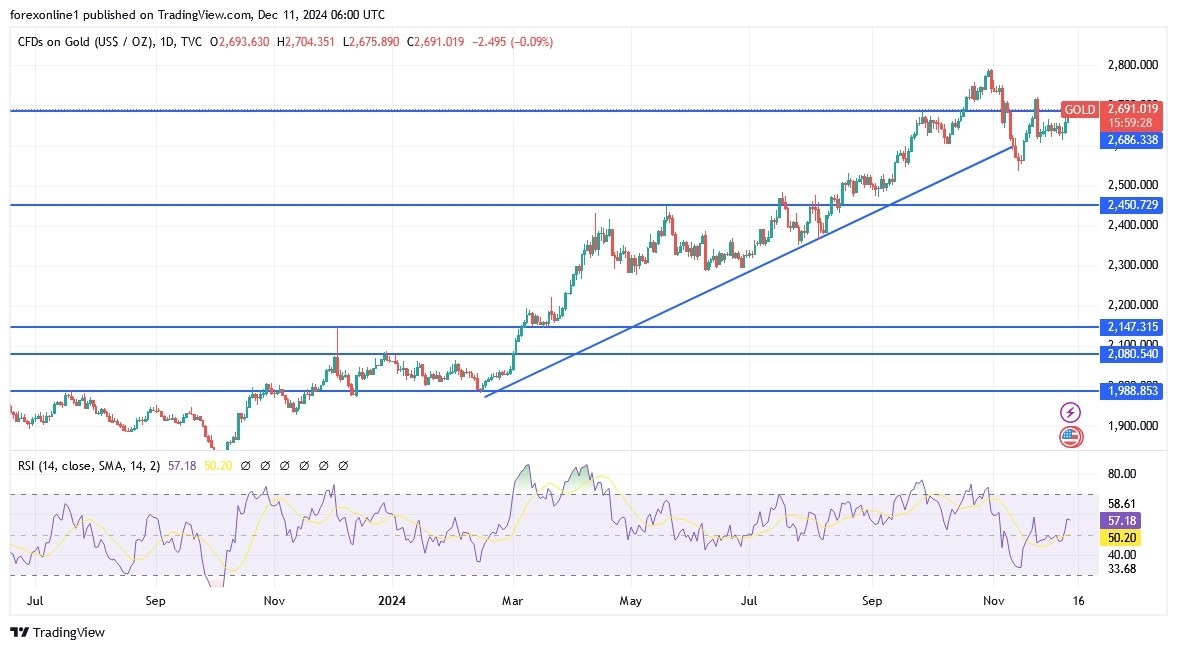Click the 2,450.729 support level price label
1177x650 pixels.
(x=1130, y=205)
